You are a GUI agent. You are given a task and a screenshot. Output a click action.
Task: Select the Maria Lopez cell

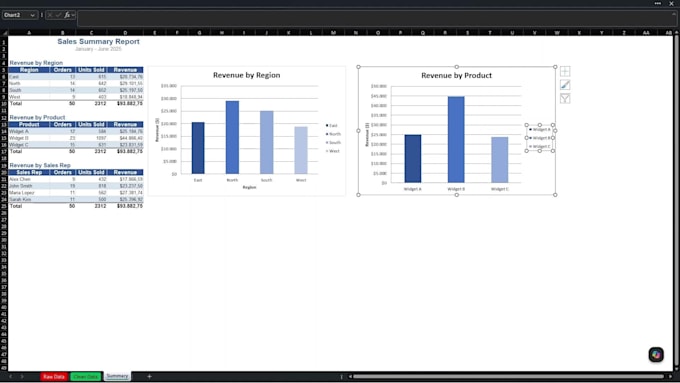coord(29,193)
